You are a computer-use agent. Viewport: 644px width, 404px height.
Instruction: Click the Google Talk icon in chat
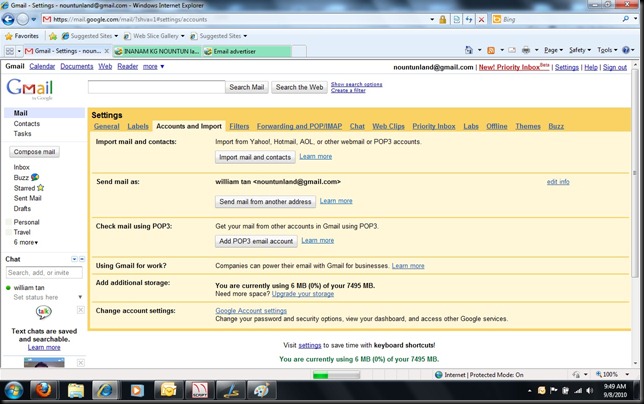(44, 311)
